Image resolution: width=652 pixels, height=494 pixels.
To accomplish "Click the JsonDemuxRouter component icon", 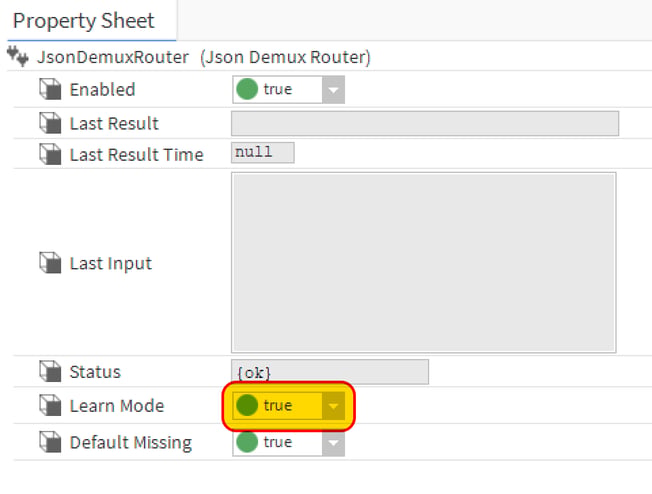I will coord(18,56).
